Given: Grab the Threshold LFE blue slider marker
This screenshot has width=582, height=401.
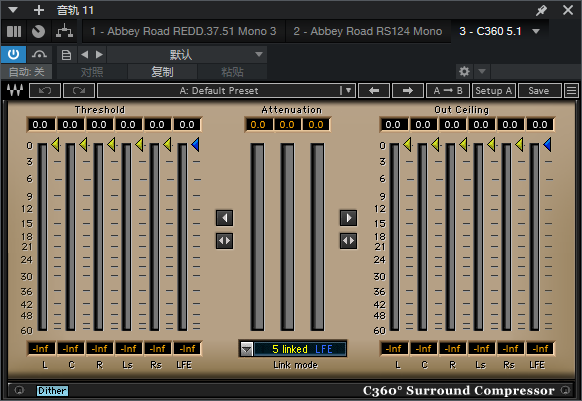Looking at the screenshot, I should pyautogui.click(x=195, y=144).
